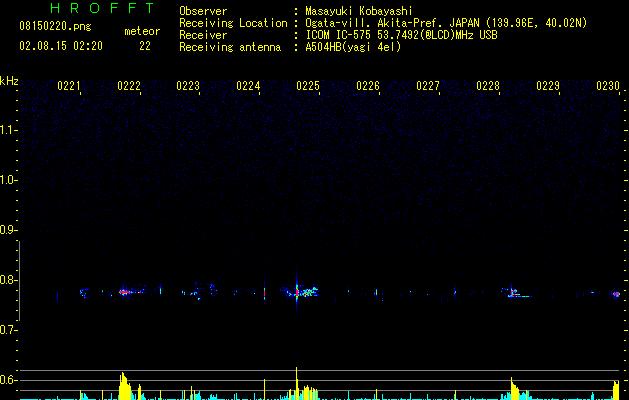Click the 0.9 kHz axis label
Viewport: 629px width, 400px height.
[7, 230]
